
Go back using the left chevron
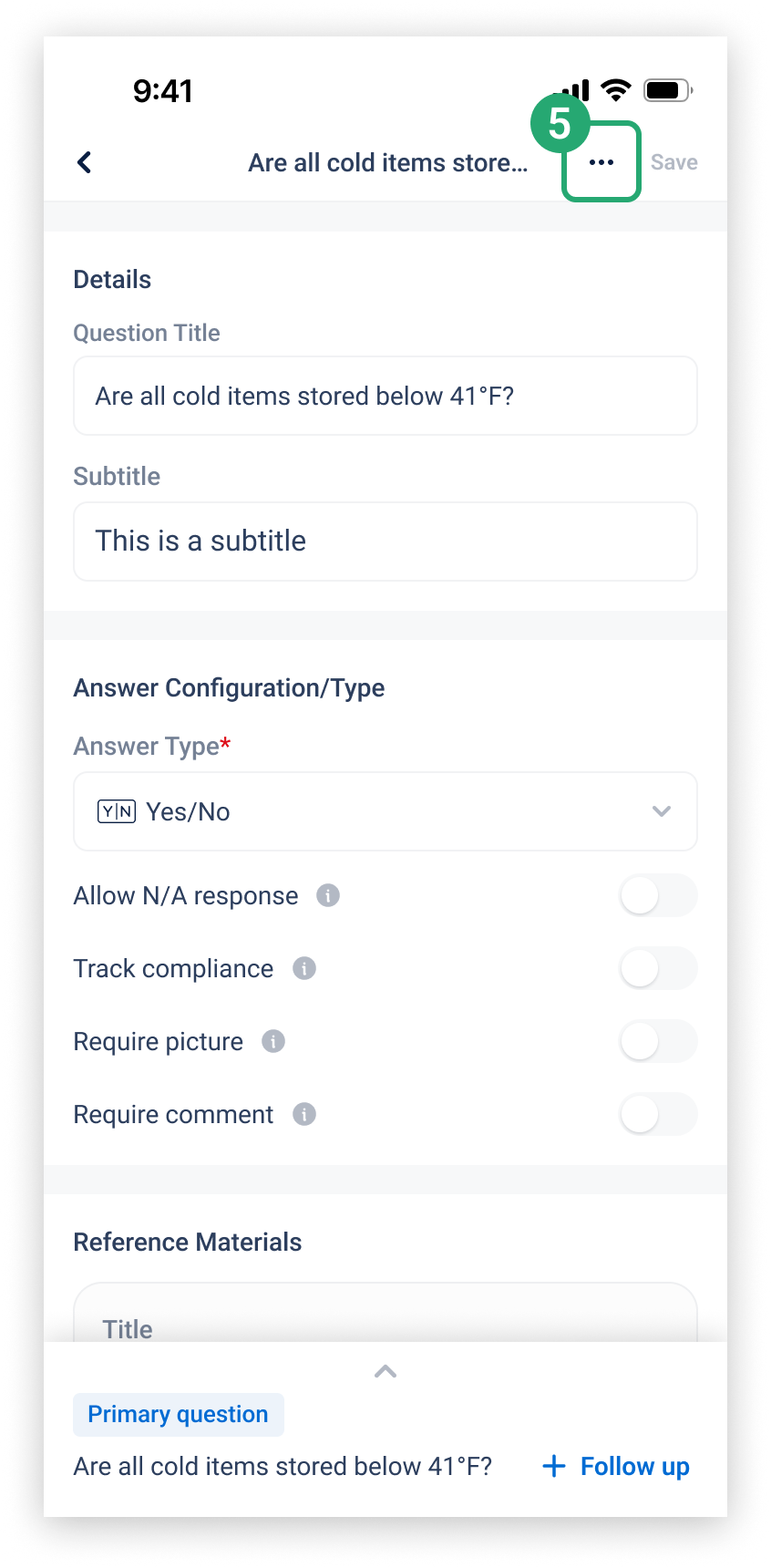tap(84, 162)
